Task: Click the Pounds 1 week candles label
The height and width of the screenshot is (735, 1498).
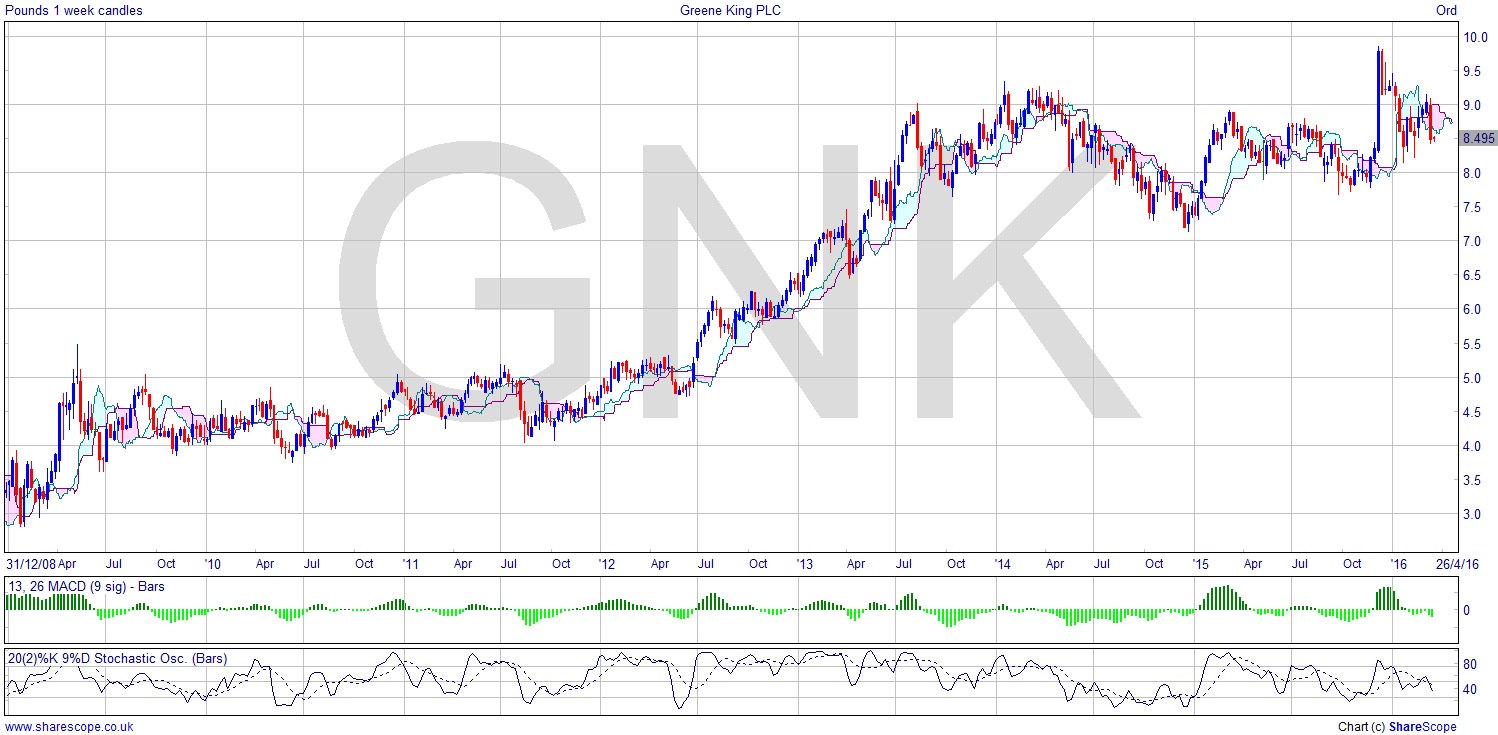Action: pos(74,10)
